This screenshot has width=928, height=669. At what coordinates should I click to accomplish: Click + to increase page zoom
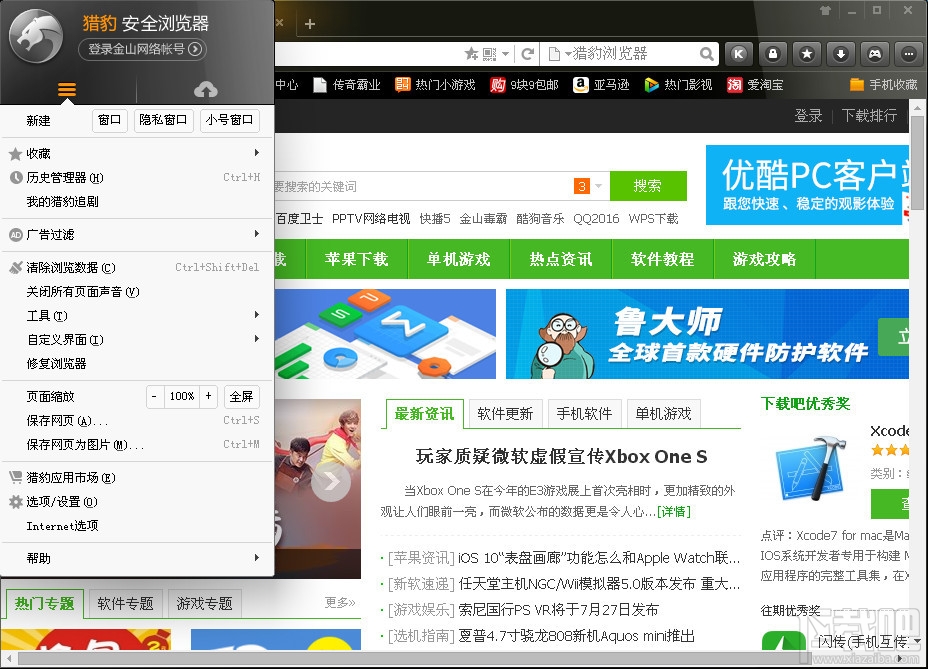click(x=208, y=396)
